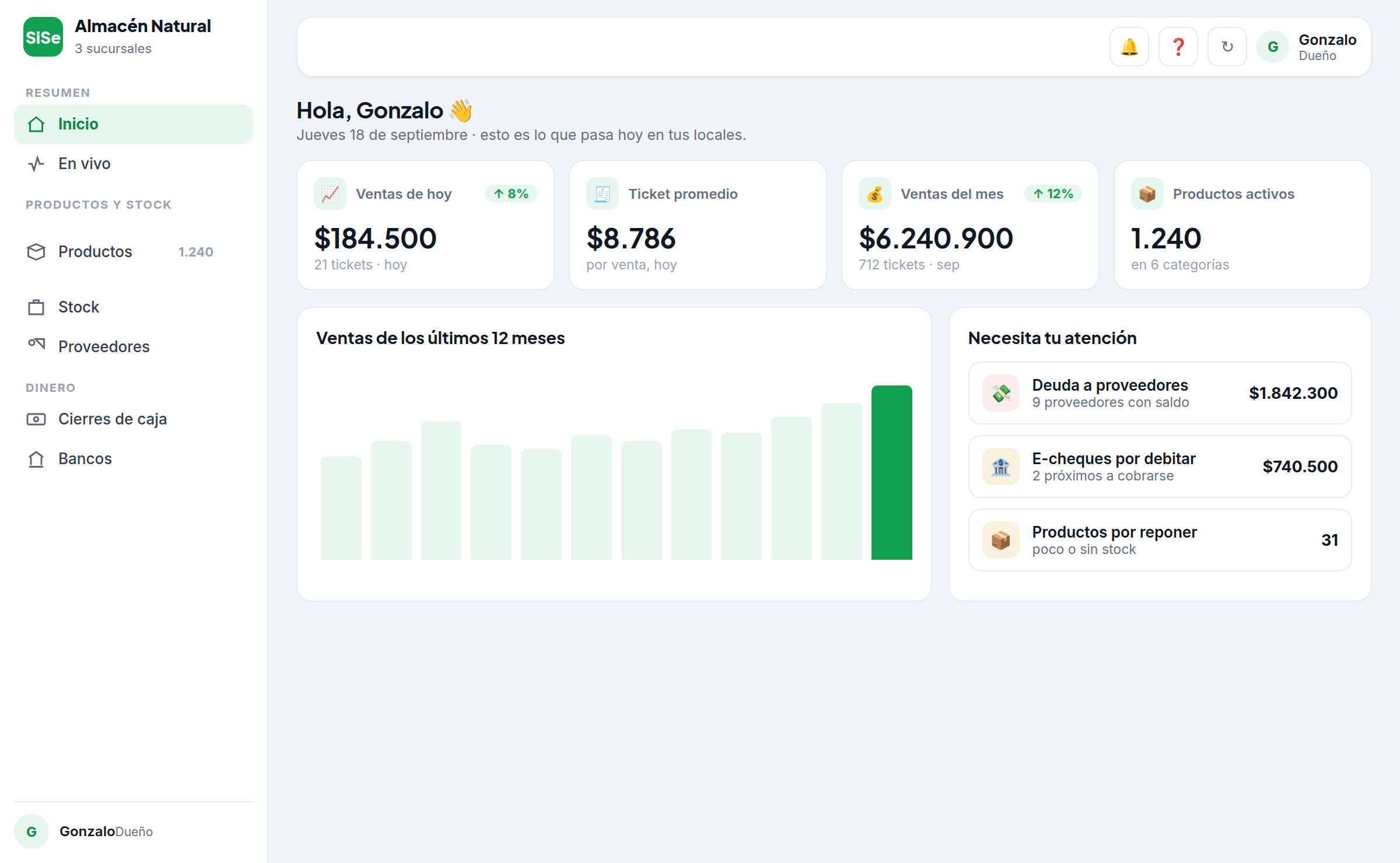Click the 712 tickets · sep text
This screenshot has width=1400, height=863.
click(909, 265)
